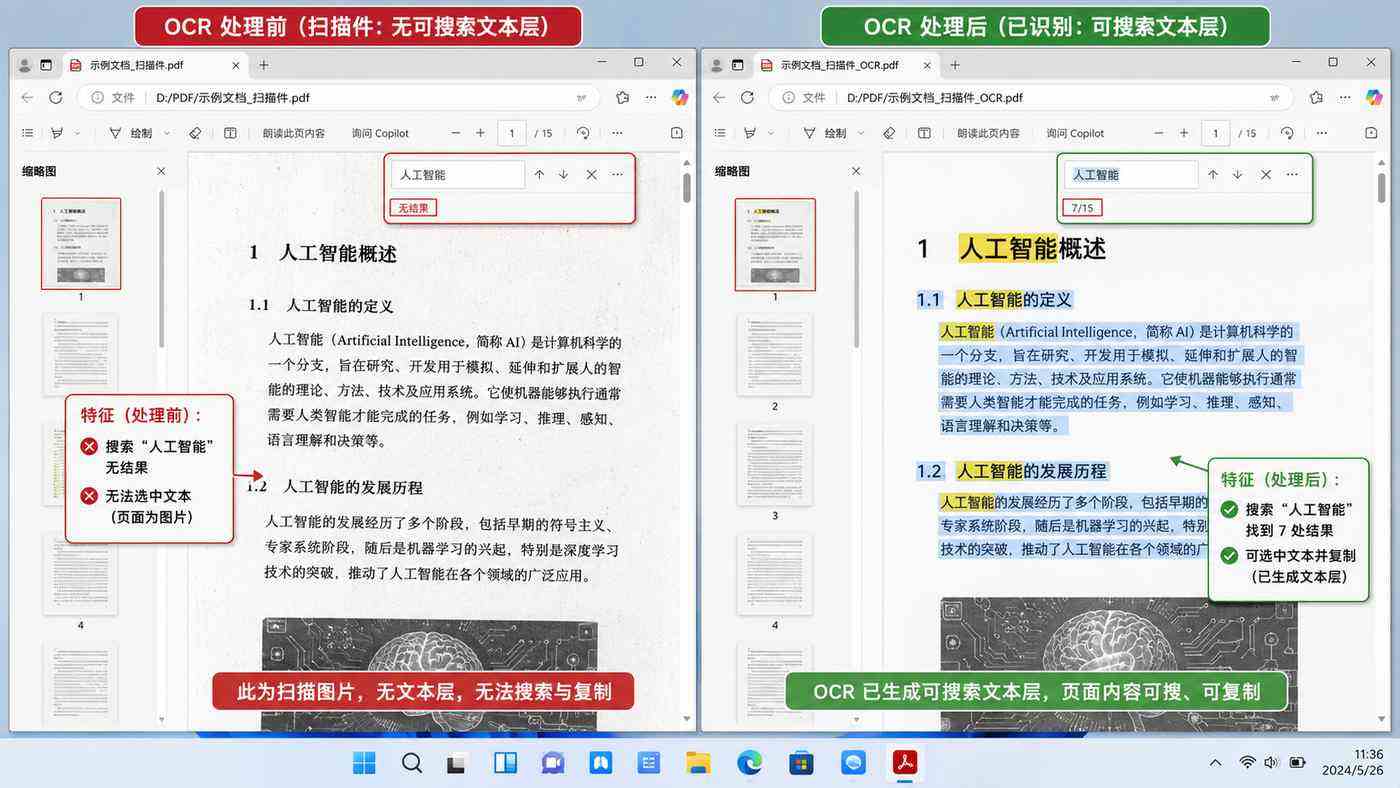Image resolution: width=1400 pixels, height=788 pixels.
Task: Select highlighter tool in right OCR window
Action: point(749,133)
